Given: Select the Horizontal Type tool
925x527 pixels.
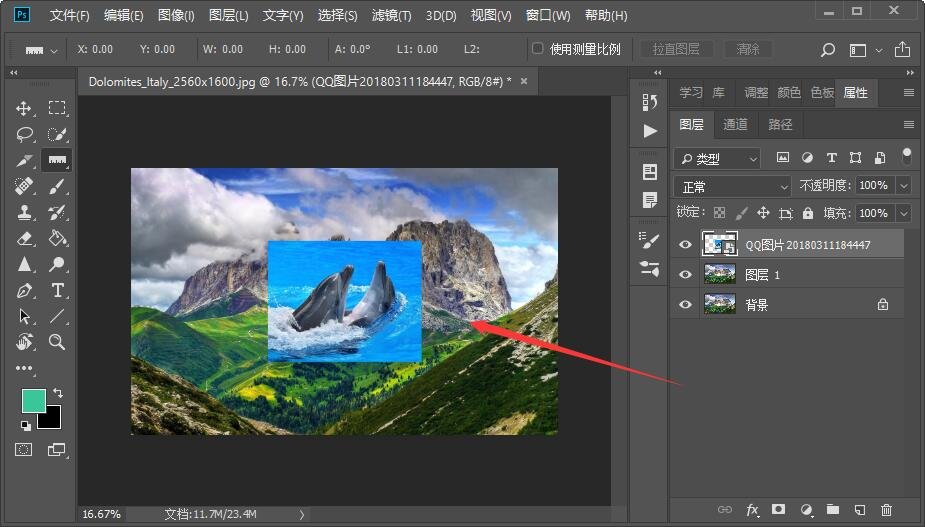Looking at the screenshot, I should (57, 290).
